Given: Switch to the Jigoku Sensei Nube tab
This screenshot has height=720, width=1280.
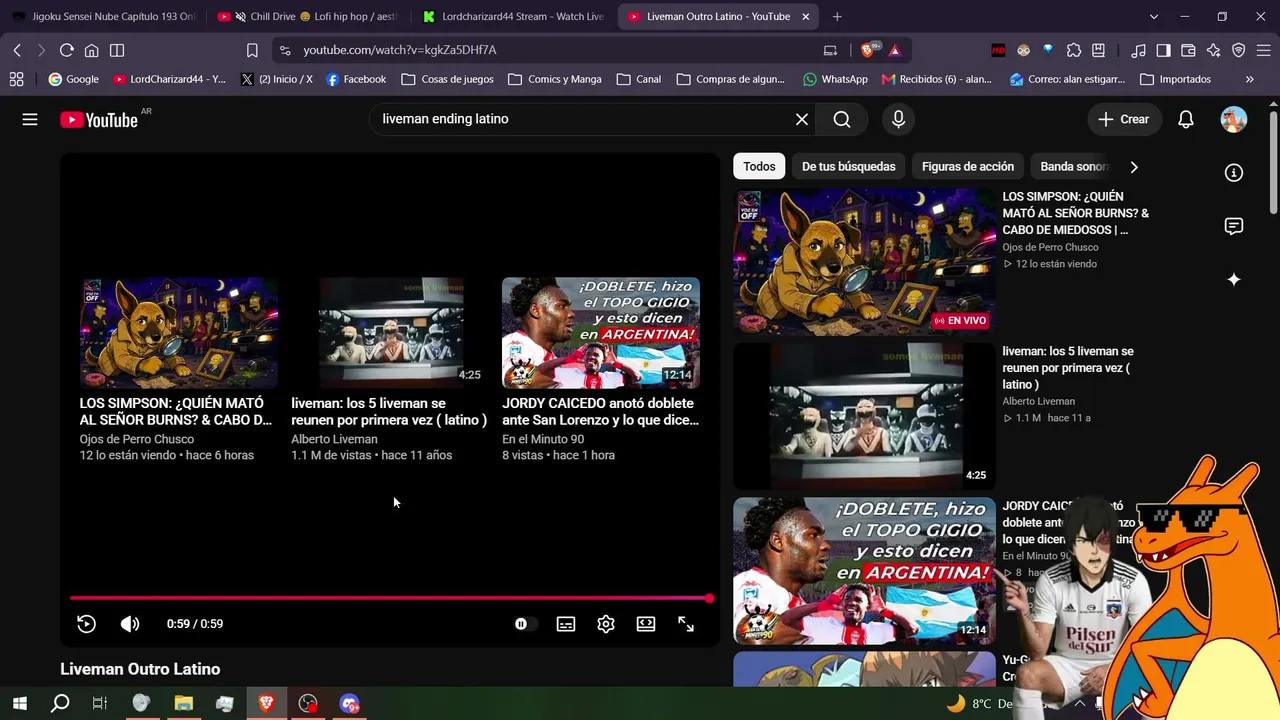Looking at the screenshot, I should coord(103,16).
